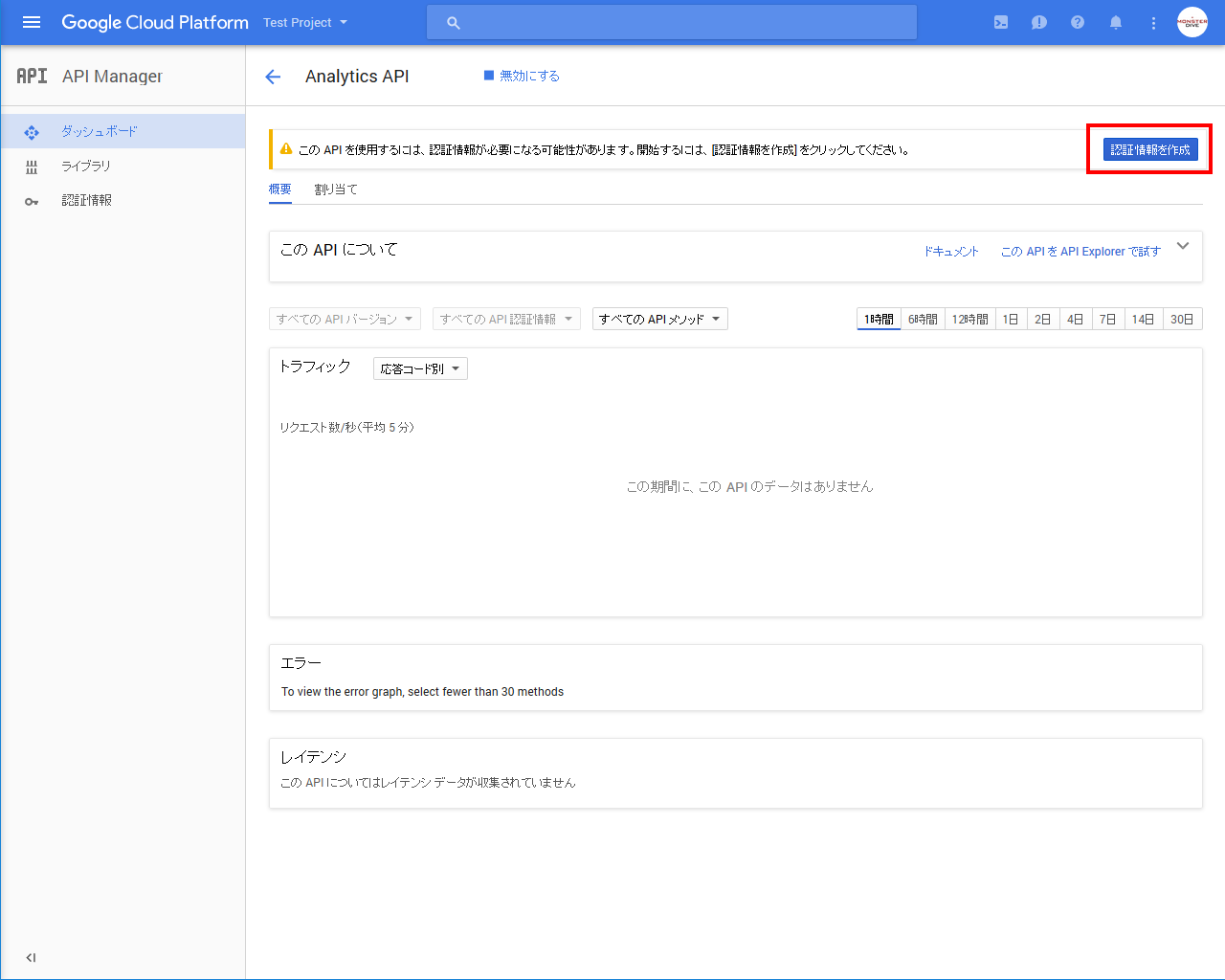Open the hamburger navigation menu

click(32, 22)
